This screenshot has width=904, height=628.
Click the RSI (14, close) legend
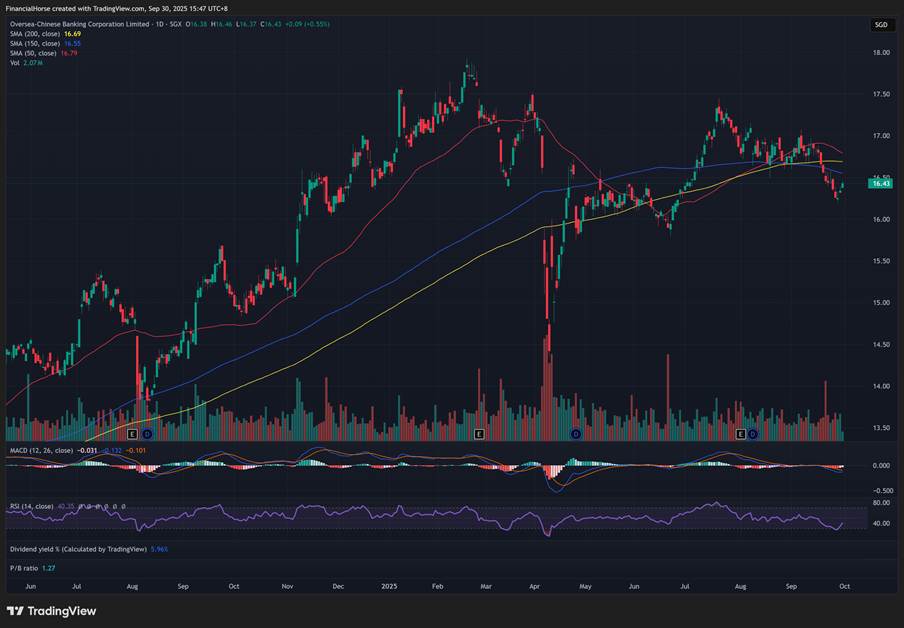(x=30, y=507)
